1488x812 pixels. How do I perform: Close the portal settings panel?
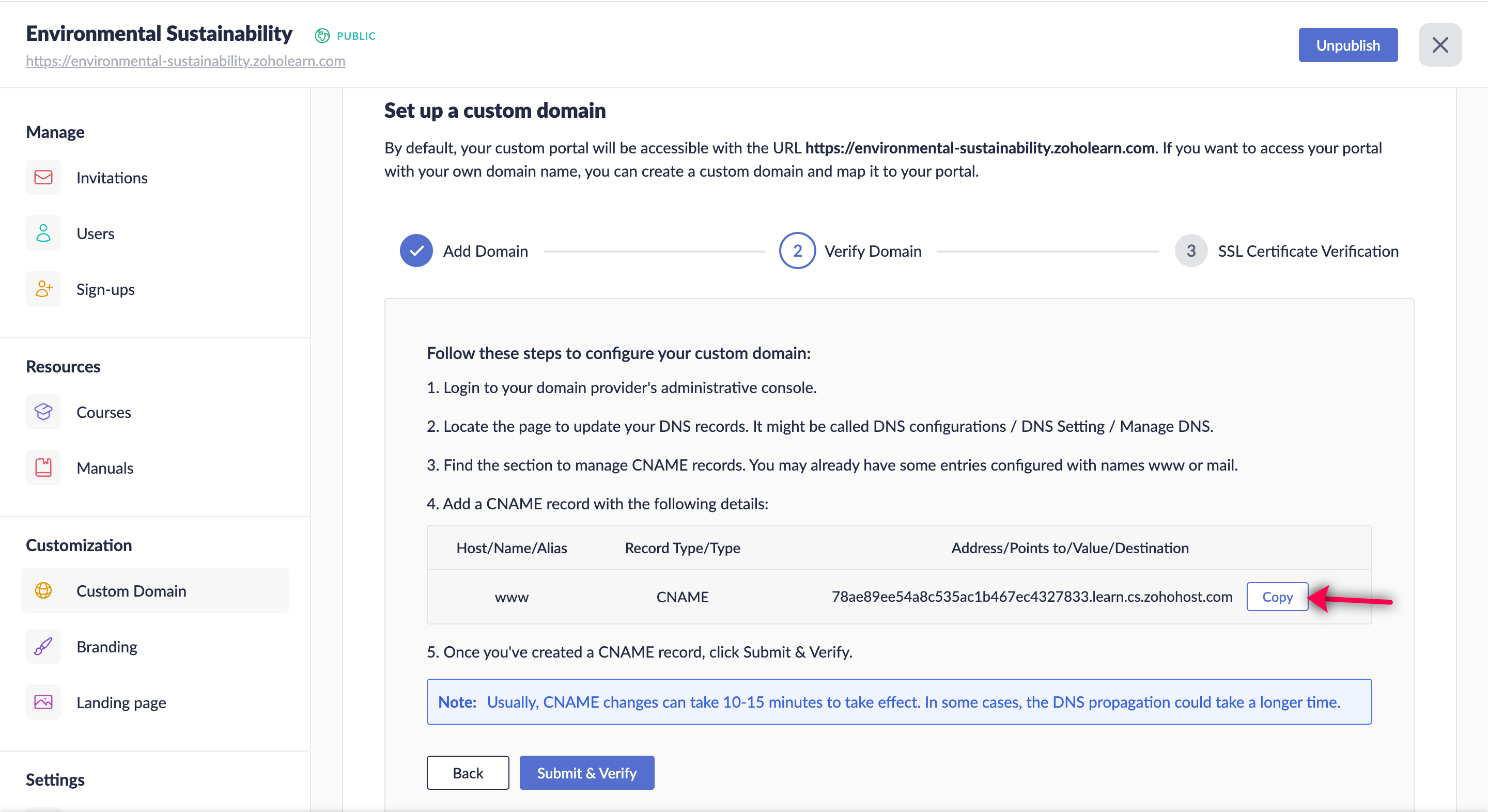pyautogui.click(x=1439, y=45)
